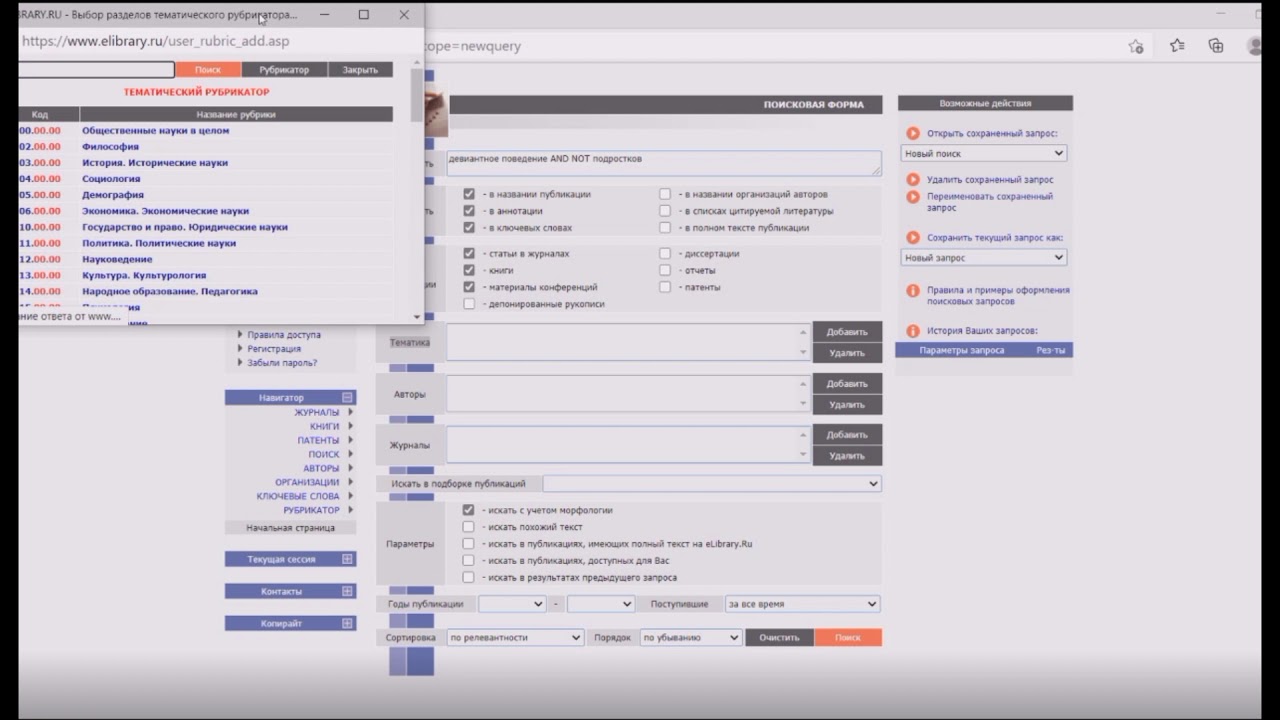Image resolution: width=1280 pixels, height=720 pixels.
Task: Click arrow icon next to КЛЮЧЕВЫЕ СЛОВА
Action: (x=350, y=496)
